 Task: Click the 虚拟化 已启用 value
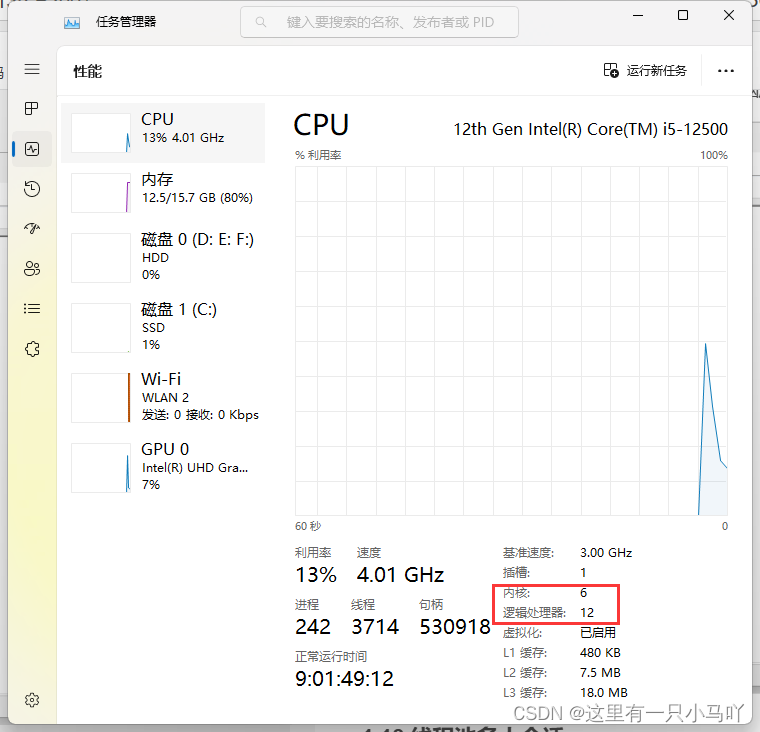[x=598, y=633]
